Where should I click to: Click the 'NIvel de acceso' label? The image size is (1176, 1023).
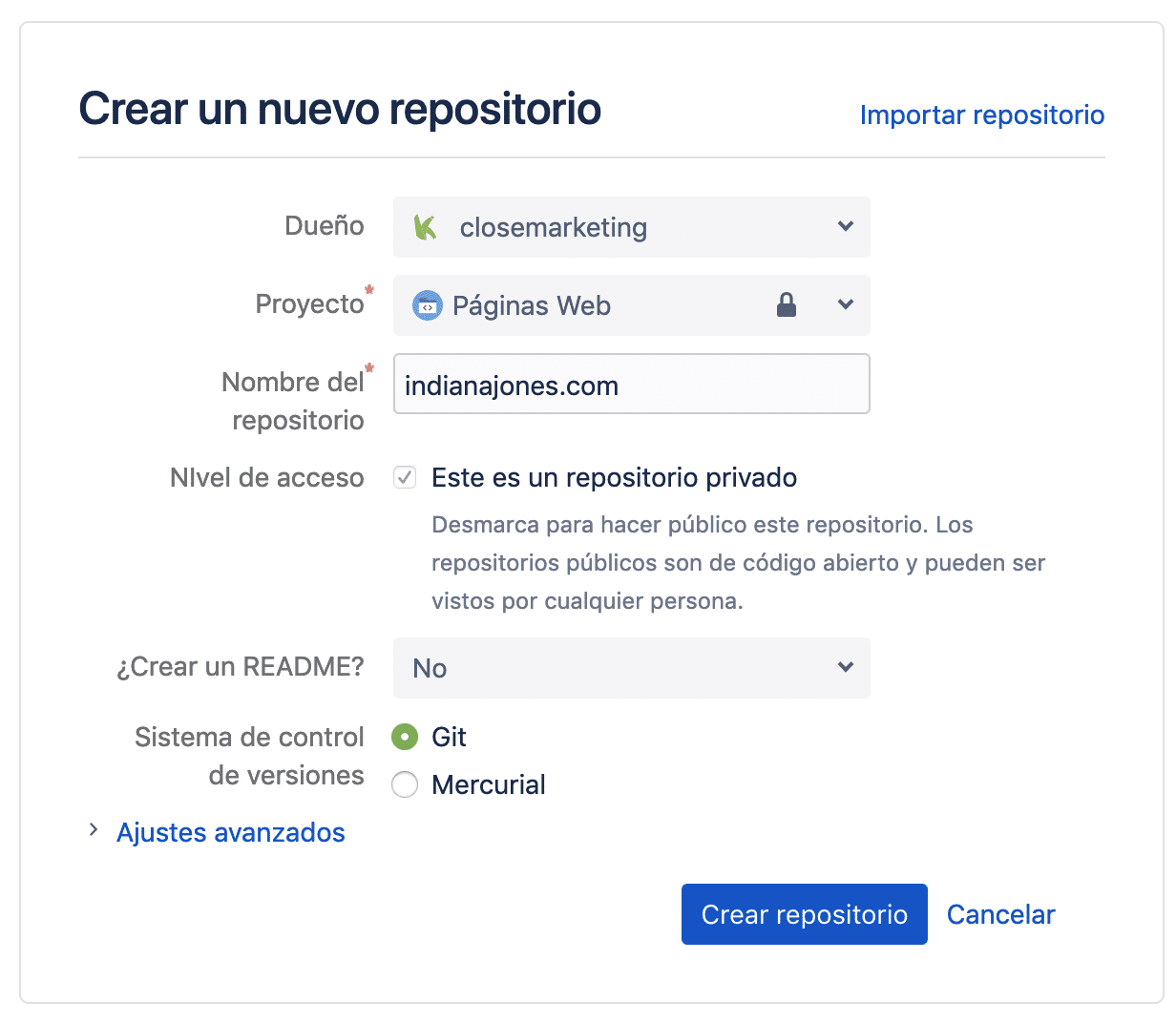click(x=267, y=477)
